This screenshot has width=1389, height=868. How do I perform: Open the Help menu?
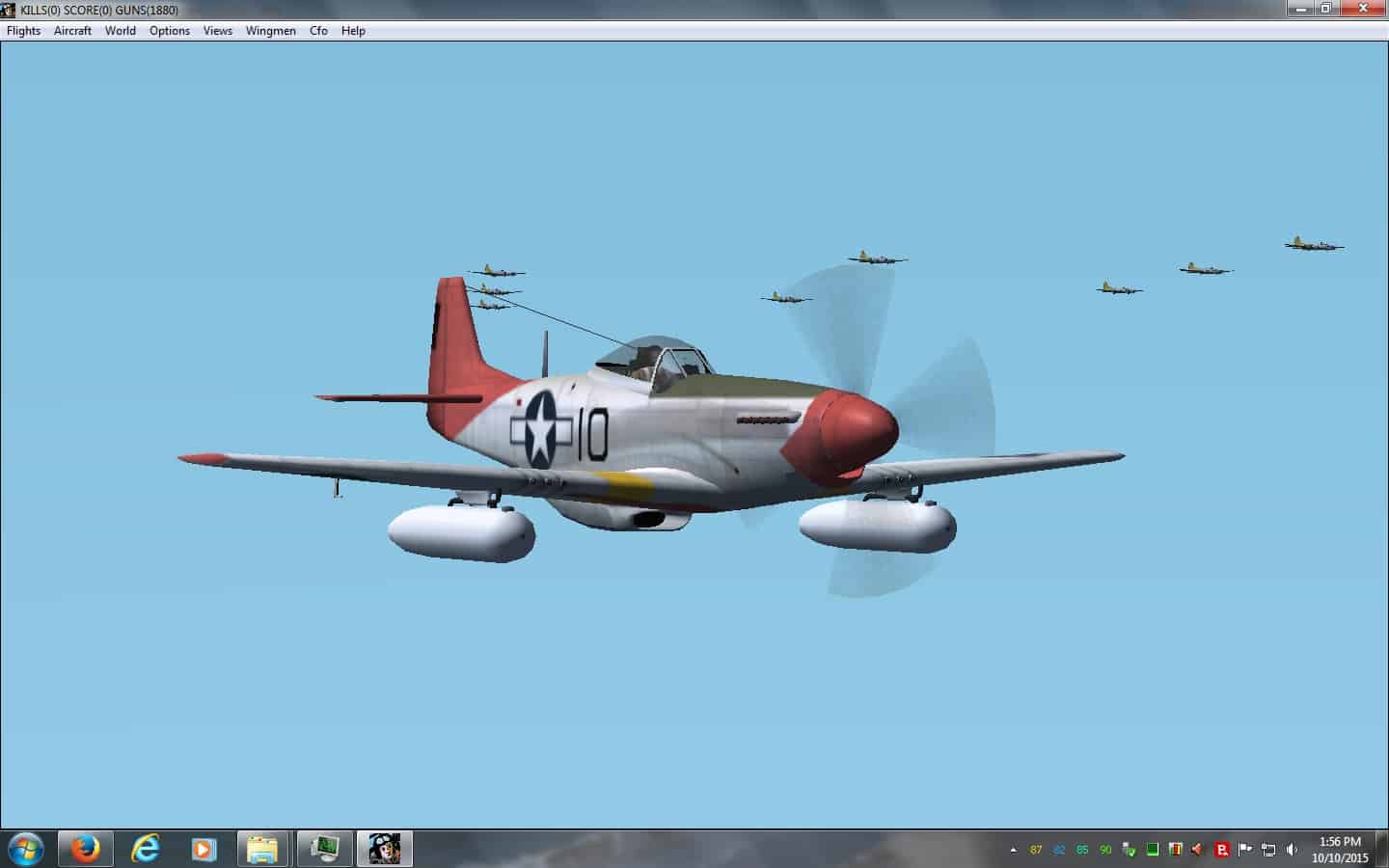click(x=353, y=31)
